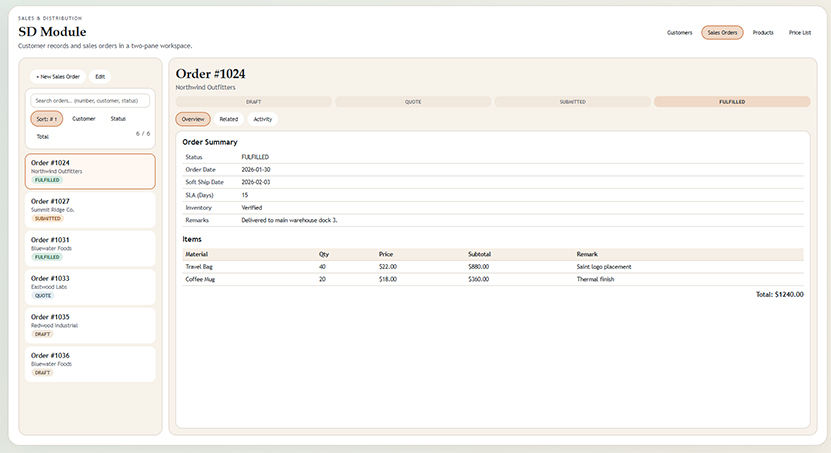Open the Customers section

tap(679, 33)
